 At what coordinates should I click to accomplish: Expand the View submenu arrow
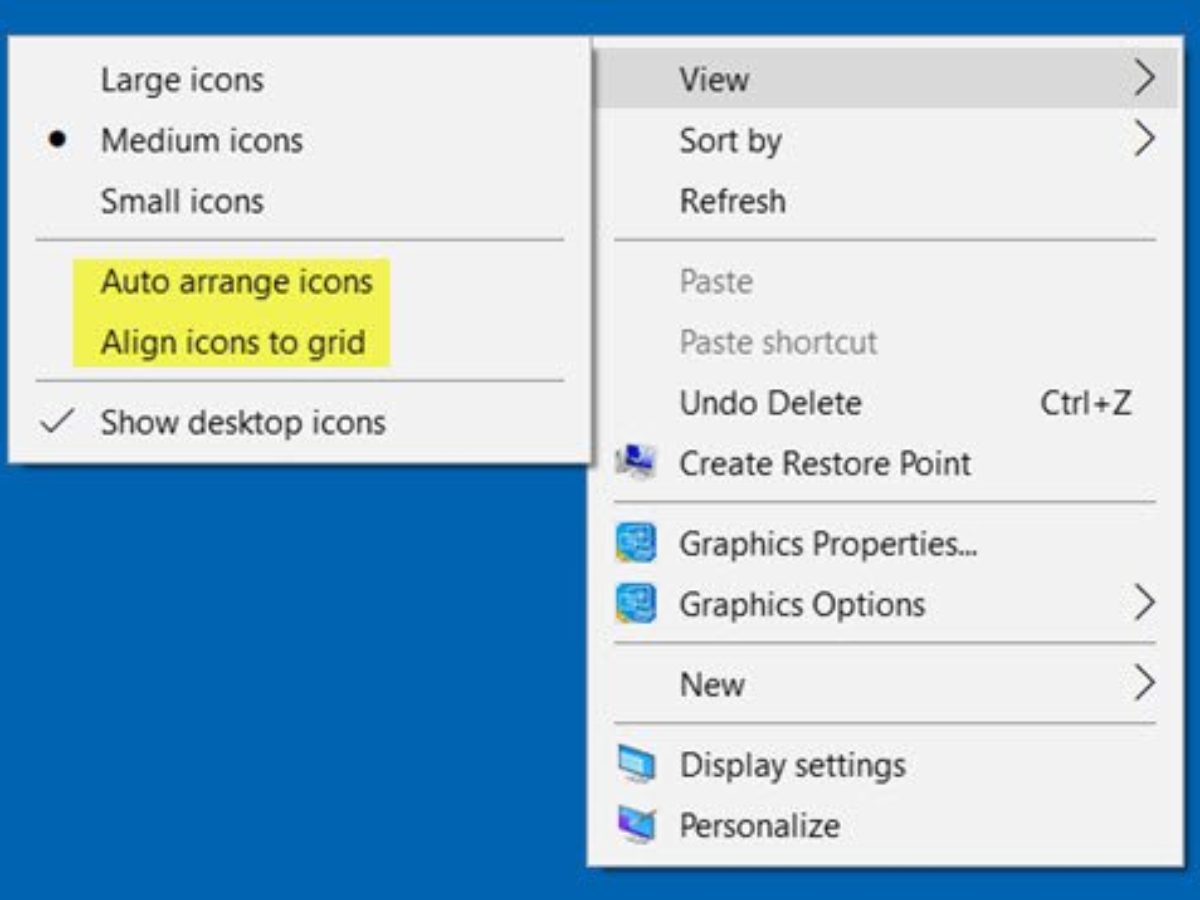pyautogui.click(x=1144, y=78)
